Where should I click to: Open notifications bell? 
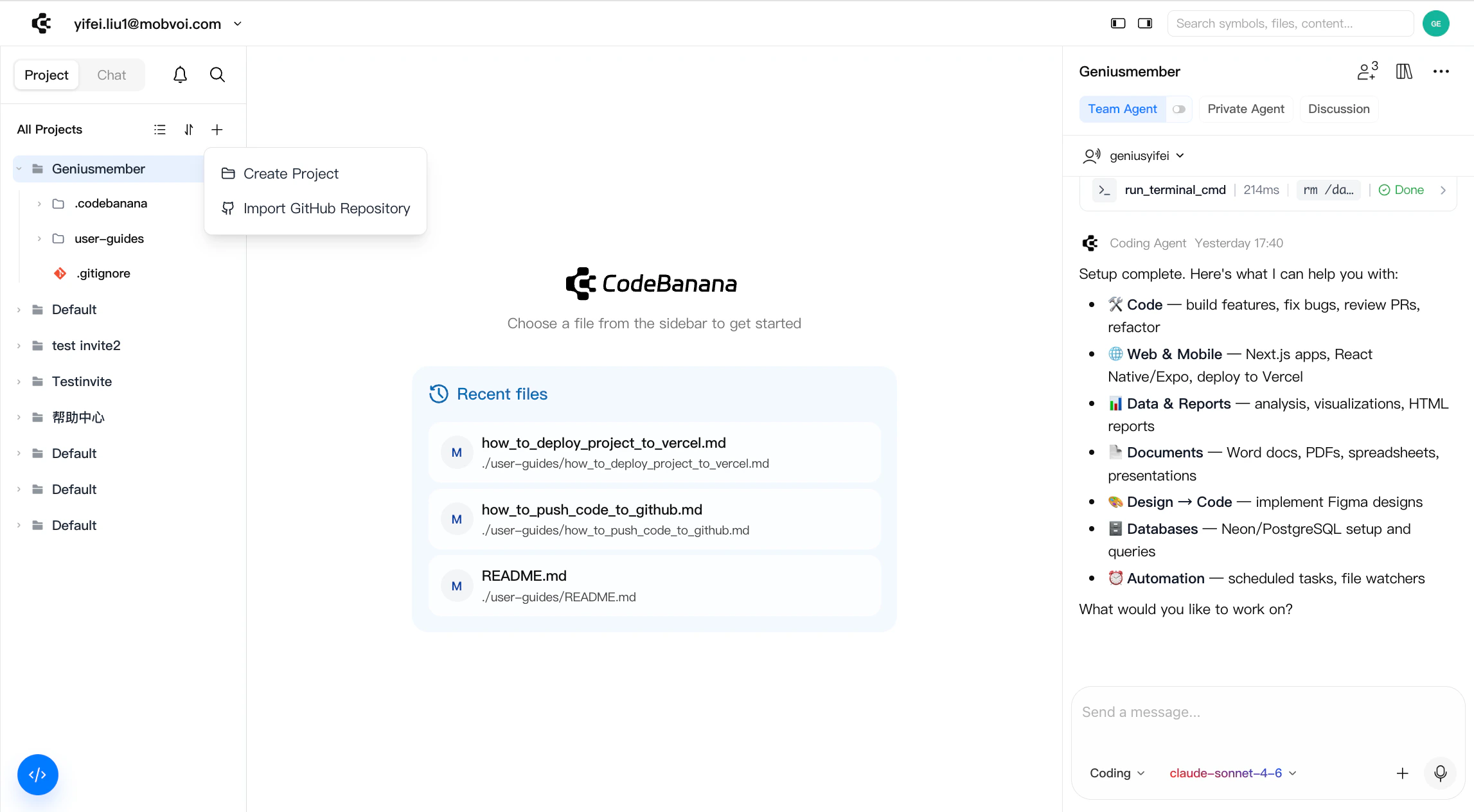[x=180, y=75]
